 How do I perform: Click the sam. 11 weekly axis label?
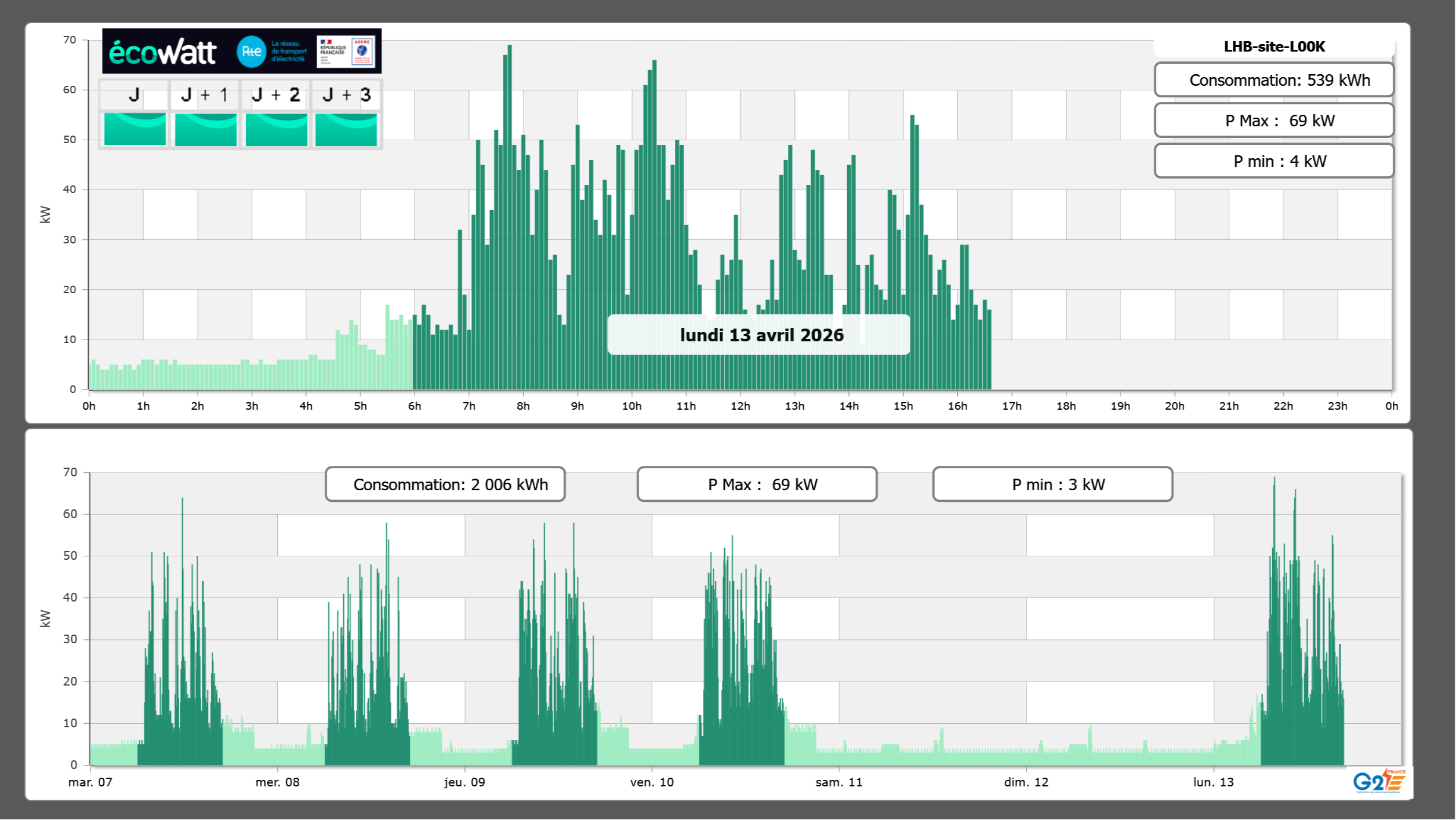[838, 782]
